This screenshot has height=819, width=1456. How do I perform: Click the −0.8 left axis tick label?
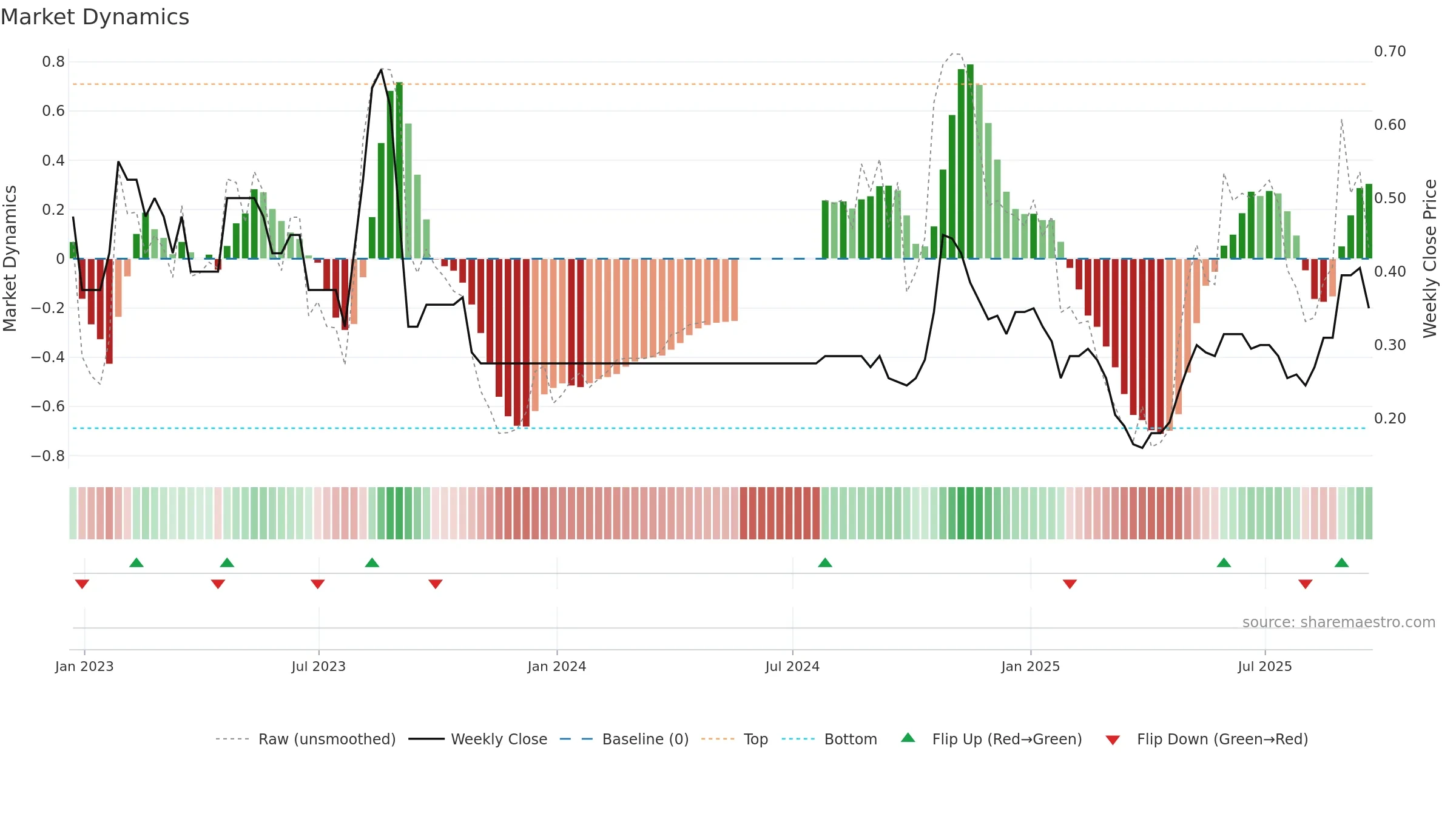[x=48, y=456]
